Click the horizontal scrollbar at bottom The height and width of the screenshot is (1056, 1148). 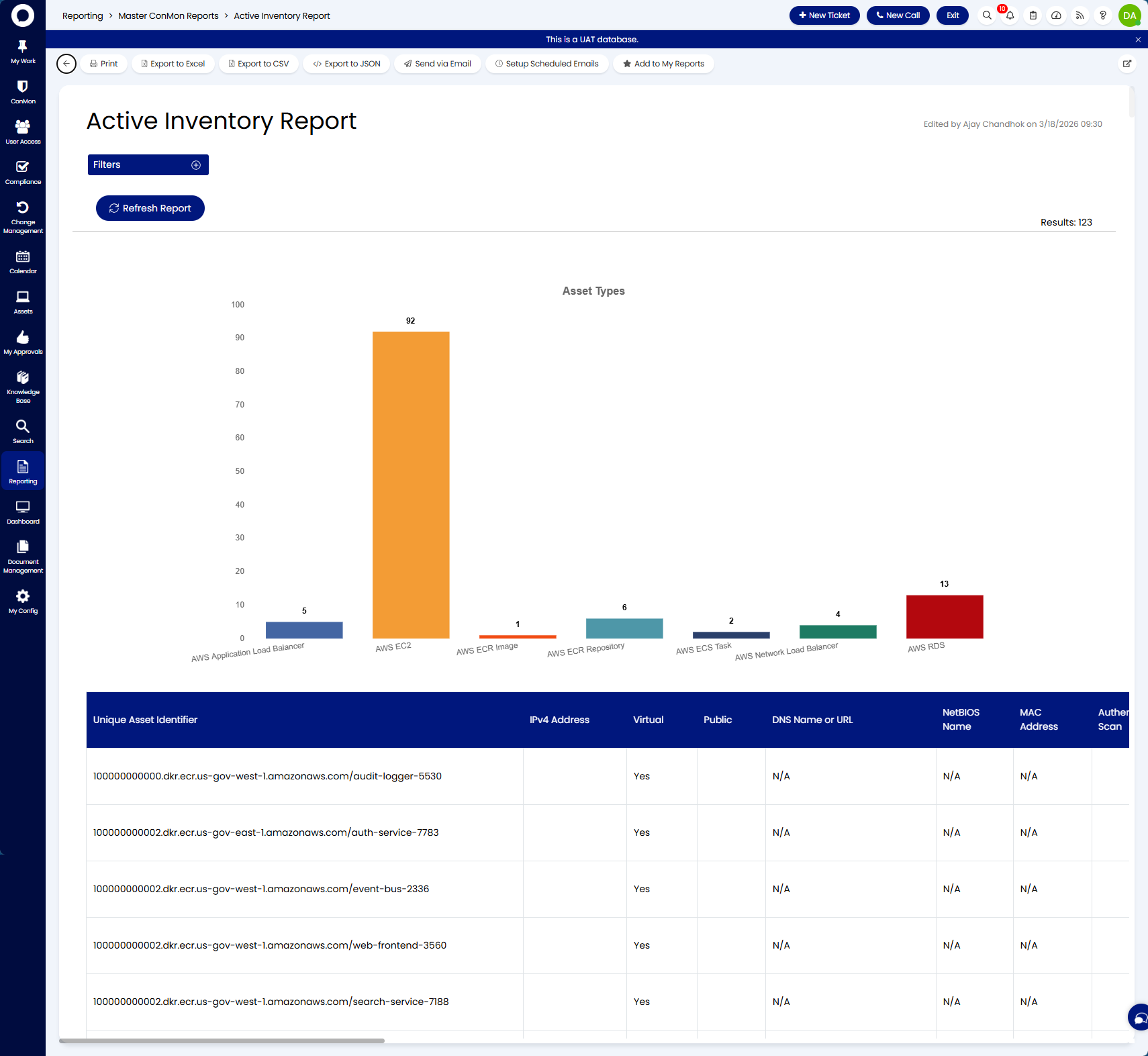(222, 1041)
